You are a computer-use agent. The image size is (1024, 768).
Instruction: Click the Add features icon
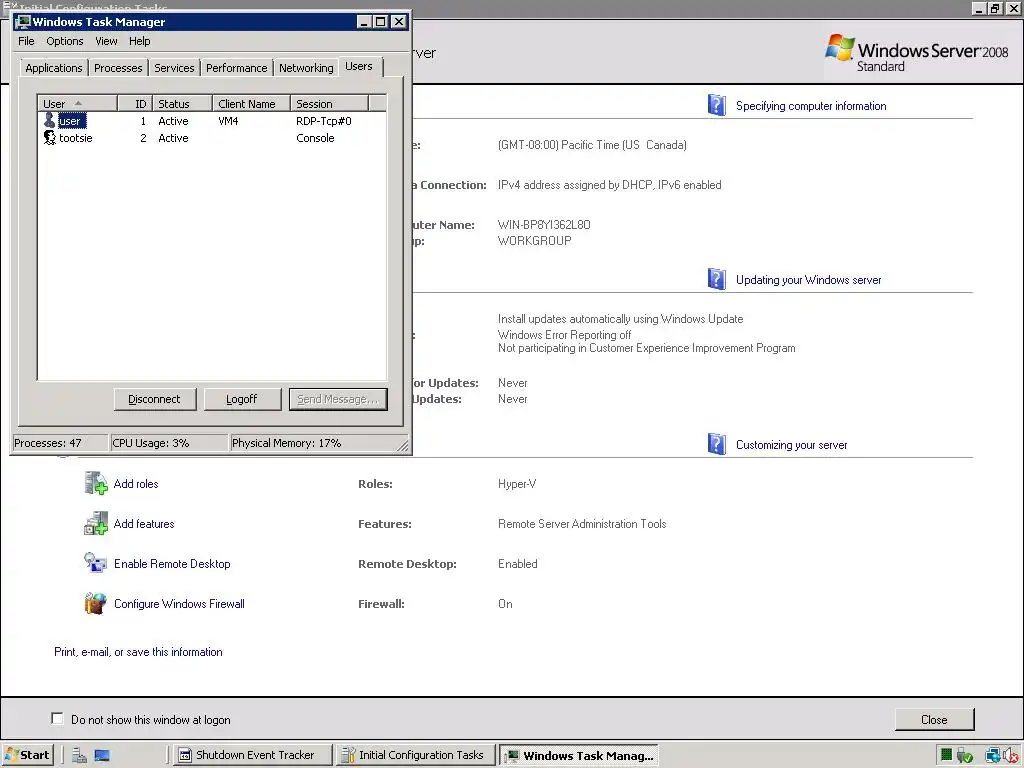(96, 523)
